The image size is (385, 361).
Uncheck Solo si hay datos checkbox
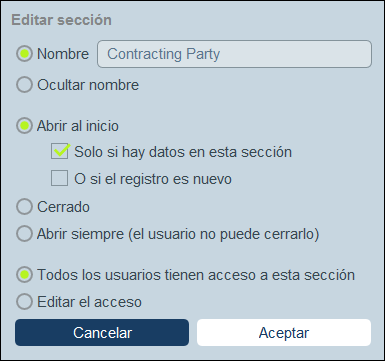pos(60,151)
